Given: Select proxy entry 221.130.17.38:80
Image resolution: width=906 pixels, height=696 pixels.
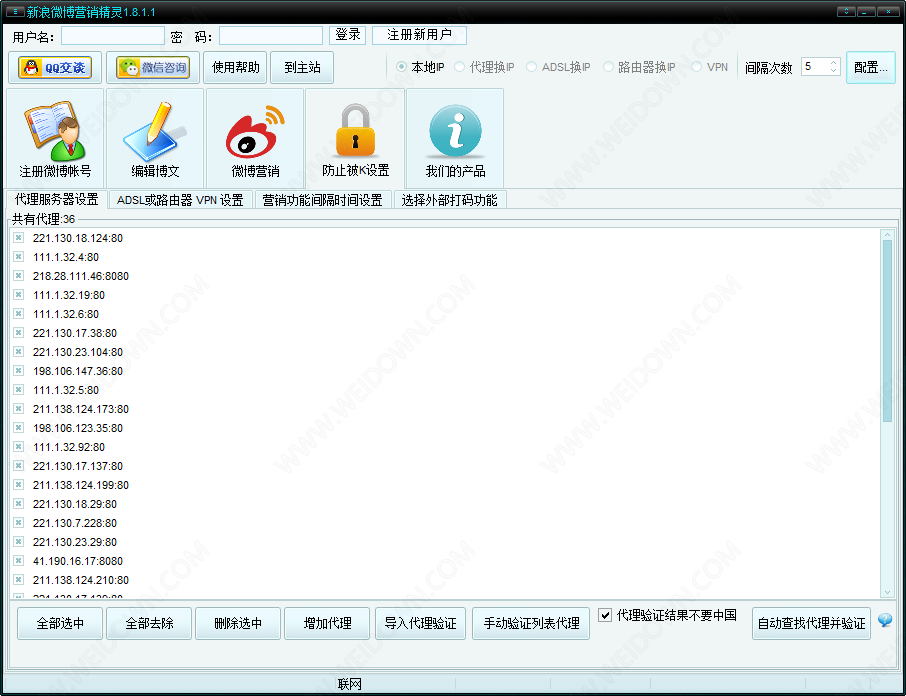Looking at the screenshot, I should point(75,333).
